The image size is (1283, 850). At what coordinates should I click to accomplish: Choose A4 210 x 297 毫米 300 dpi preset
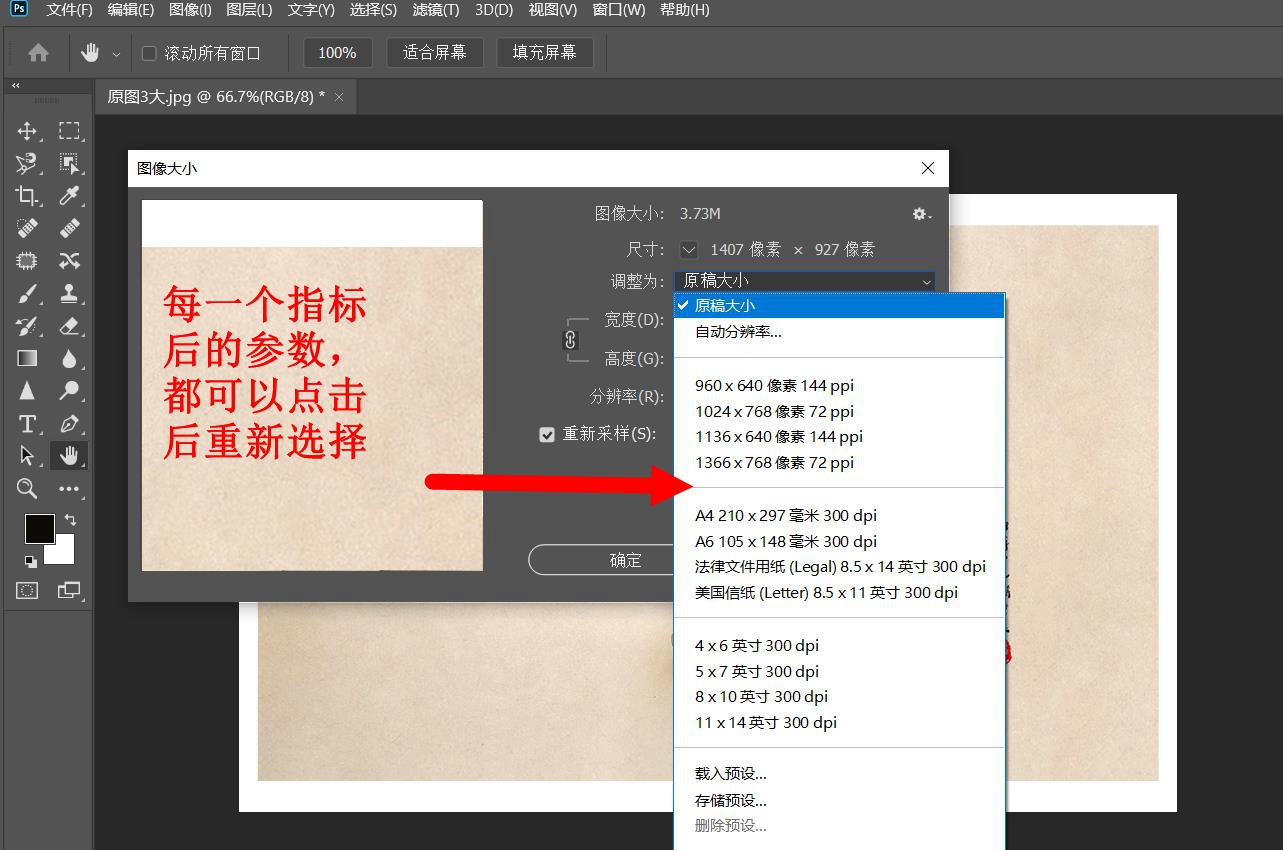(x=786, y=515)
